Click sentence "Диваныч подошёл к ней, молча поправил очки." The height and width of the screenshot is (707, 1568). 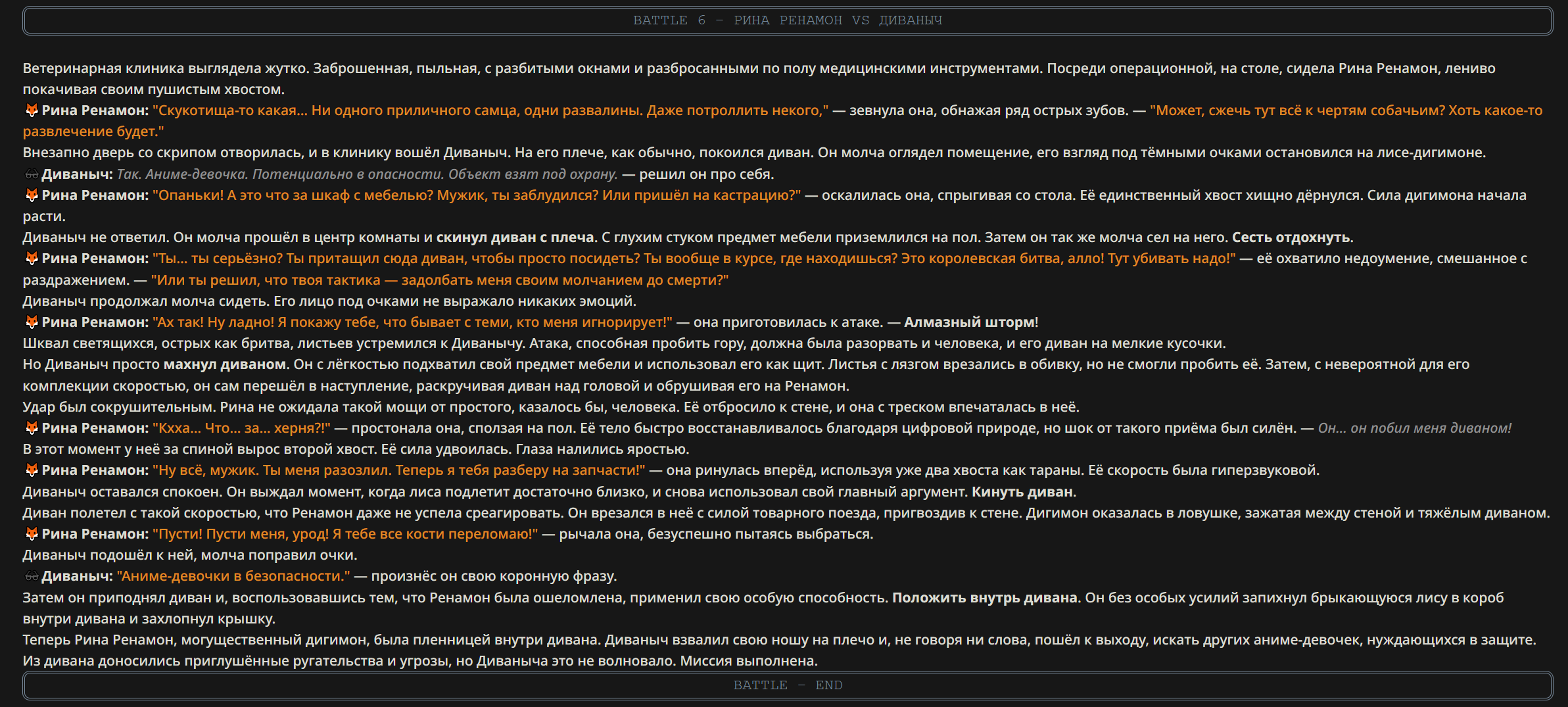pyautogui.click(x=190, y=555)
